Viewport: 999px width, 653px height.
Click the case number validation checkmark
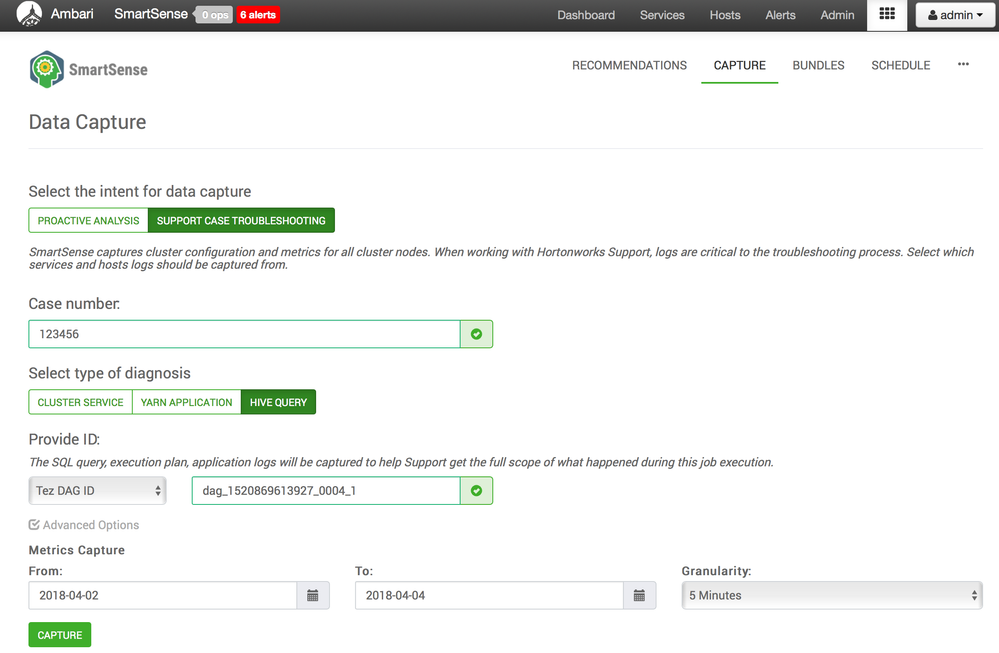point(476,334)
